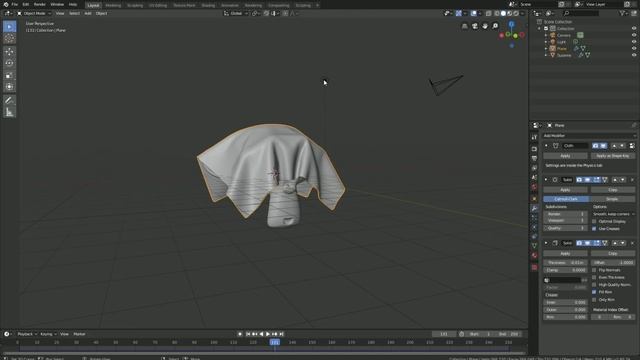
Task: Open the Output properties tab icon
Action: pos(534,158)
